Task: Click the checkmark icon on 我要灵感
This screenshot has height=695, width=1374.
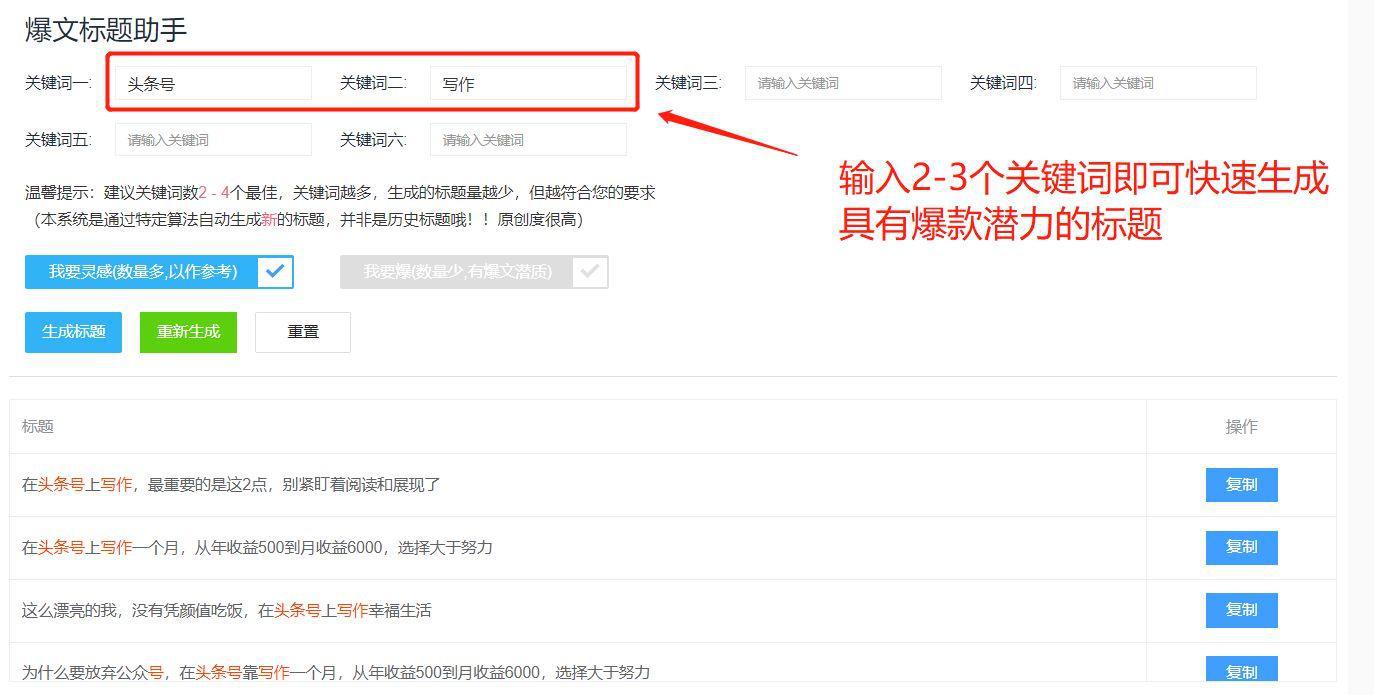Action: (x=276, y=272)
